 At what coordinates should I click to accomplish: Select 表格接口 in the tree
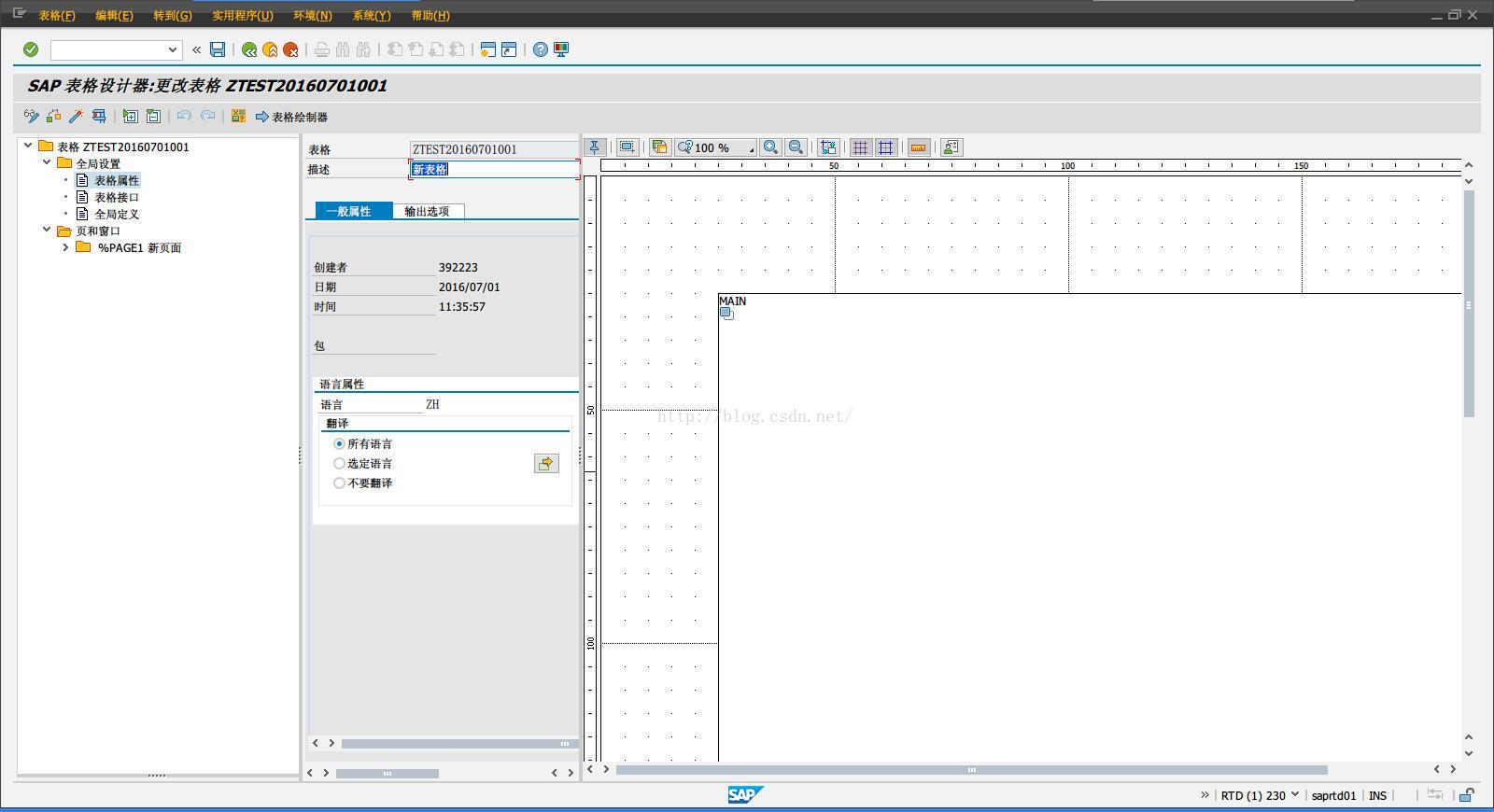pyautogui.click(x=117, y=197)
